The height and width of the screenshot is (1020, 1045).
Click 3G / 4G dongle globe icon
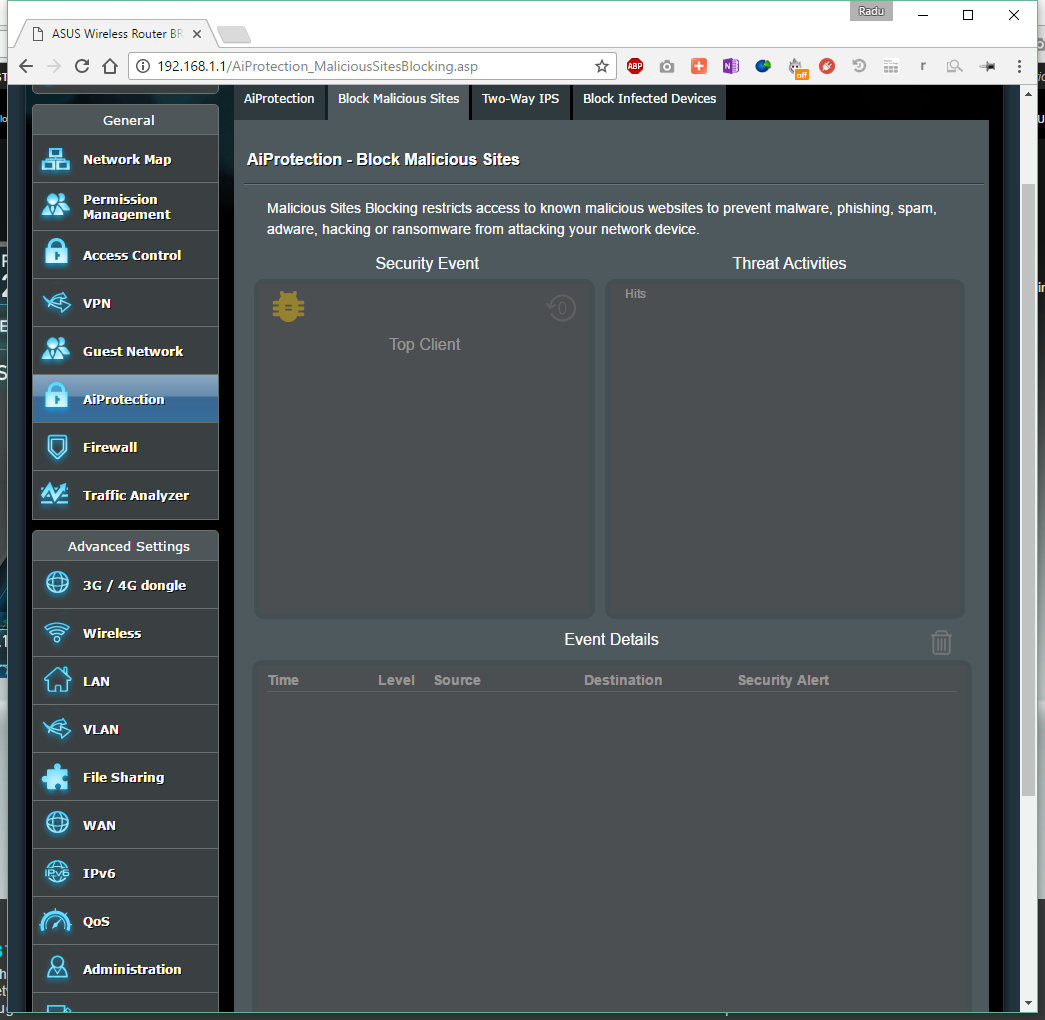click(57, 583)
